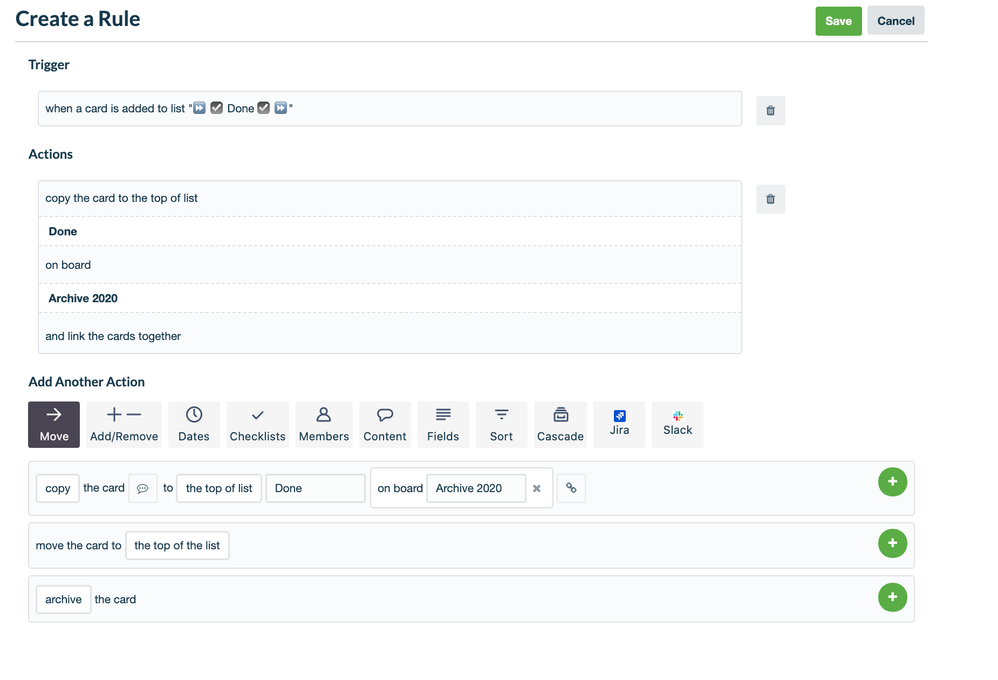
Task: Select the Fields action category
Action: (x=443, y=423)
